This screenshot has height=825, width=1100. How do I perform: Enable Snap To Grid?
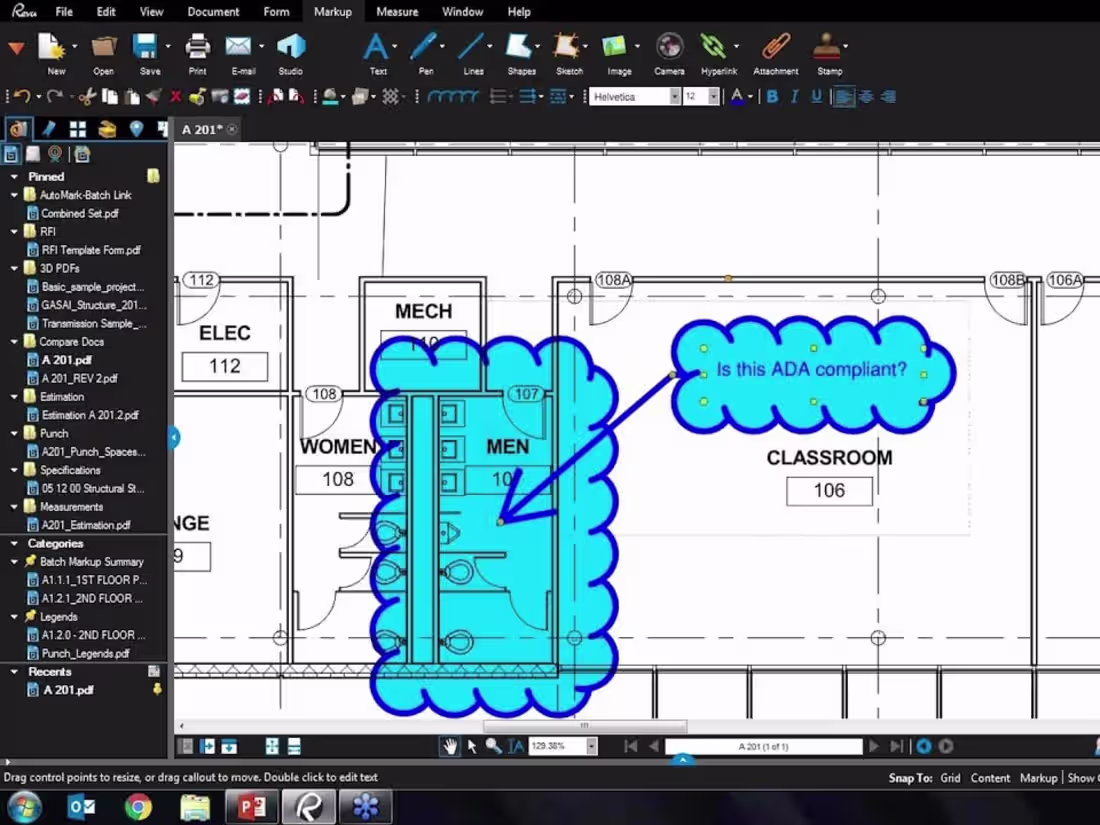949,777
